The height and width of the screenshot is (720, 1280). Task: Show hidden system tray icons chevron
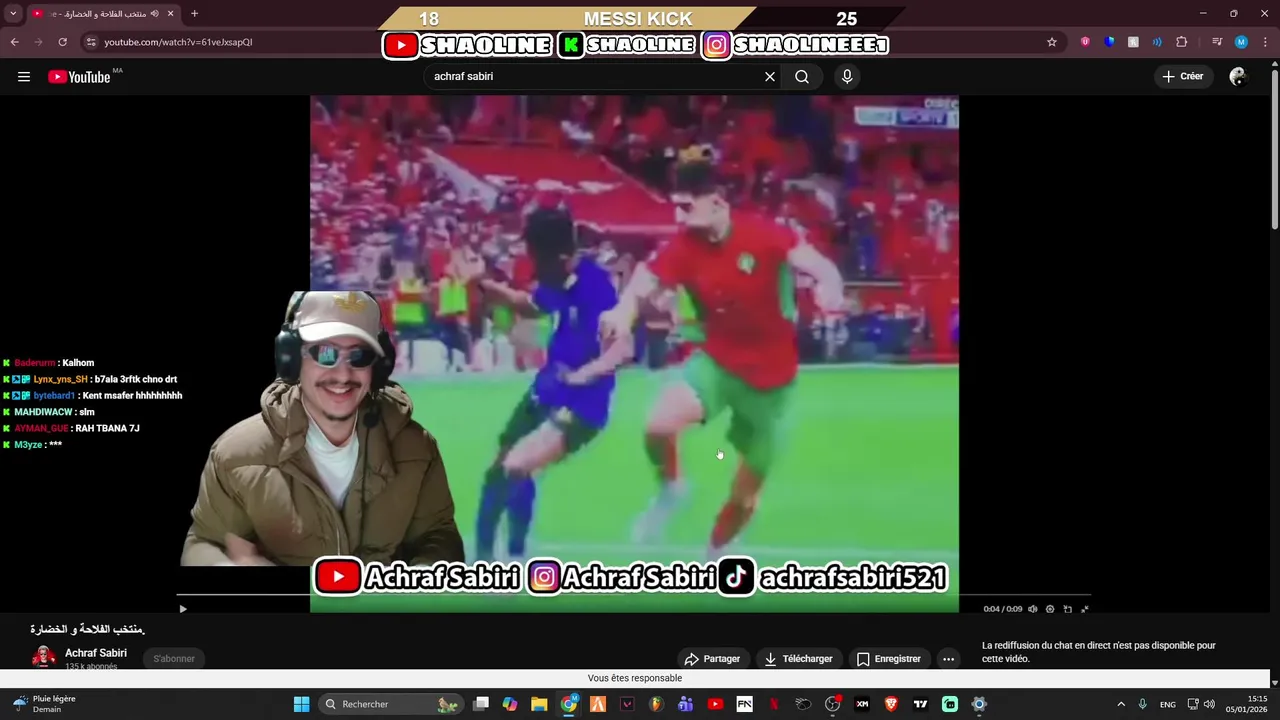pos(1121,704)
